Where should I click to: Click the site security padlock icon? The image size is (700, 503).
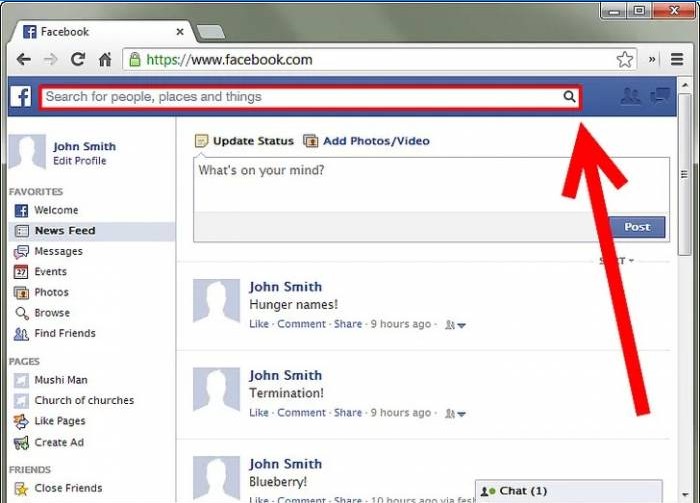point(135,59)
